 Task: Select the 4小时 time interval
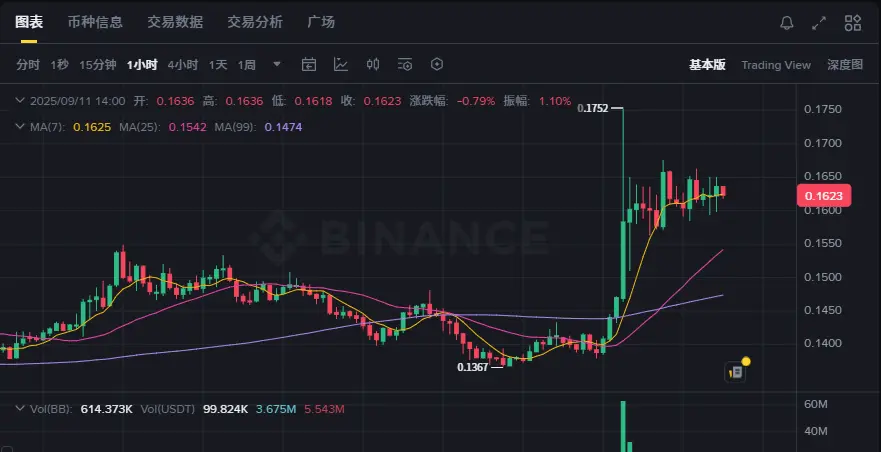(x=183, y=65)
